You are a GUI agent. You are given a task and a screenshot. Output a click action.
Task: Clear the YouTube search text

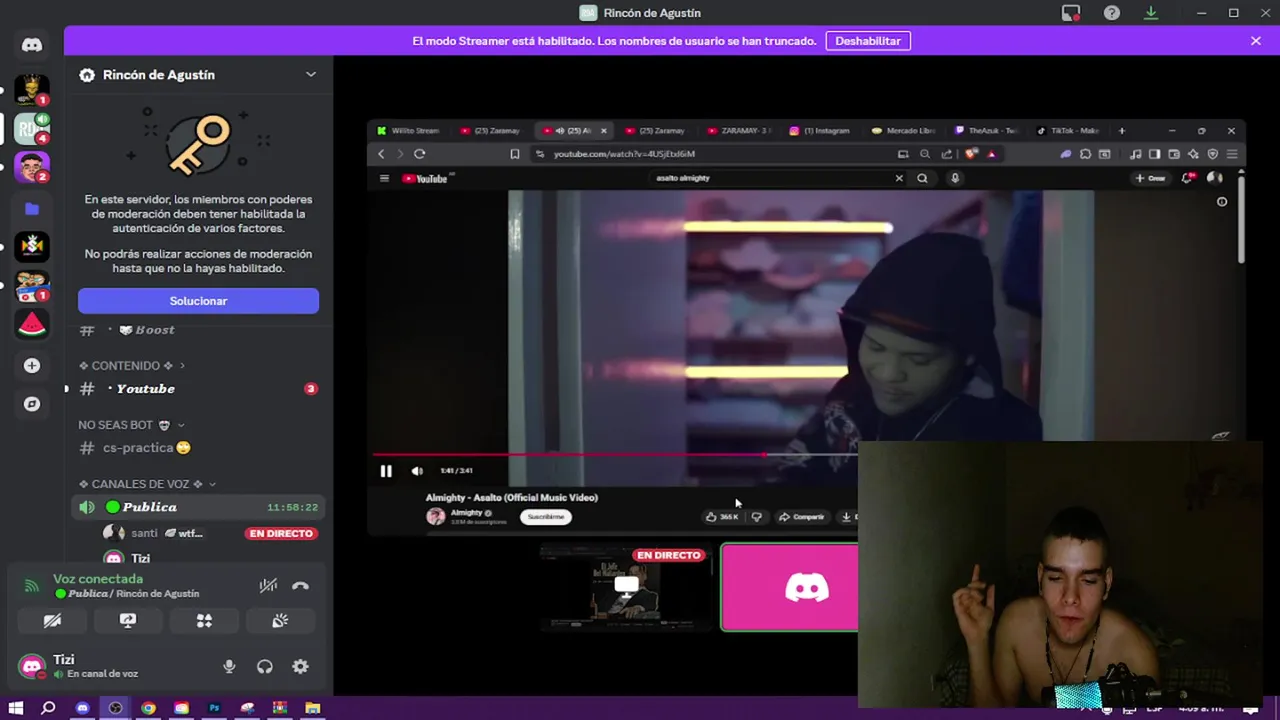pyautogui.click(x=899, y=178)
